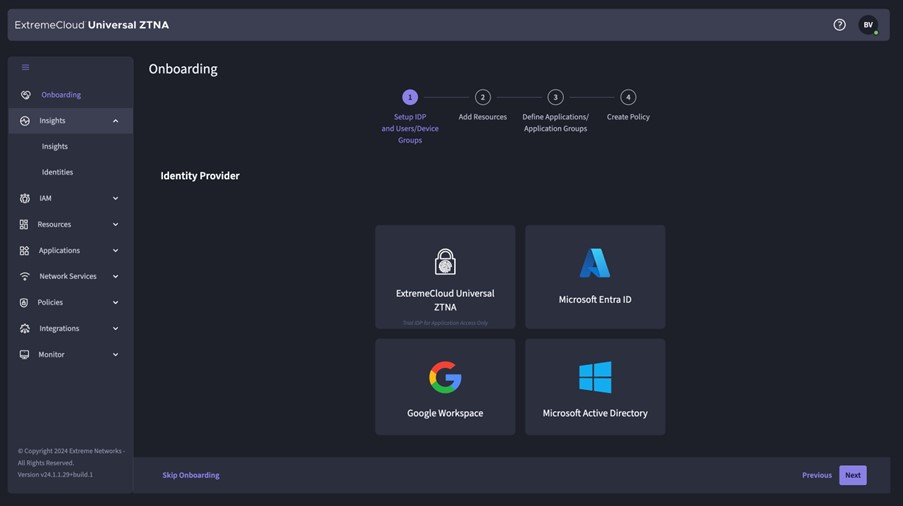The height and width of the screenshot is (506, 903).
Task: Expand the IAM menu chevron
Action: click(115, 199)
